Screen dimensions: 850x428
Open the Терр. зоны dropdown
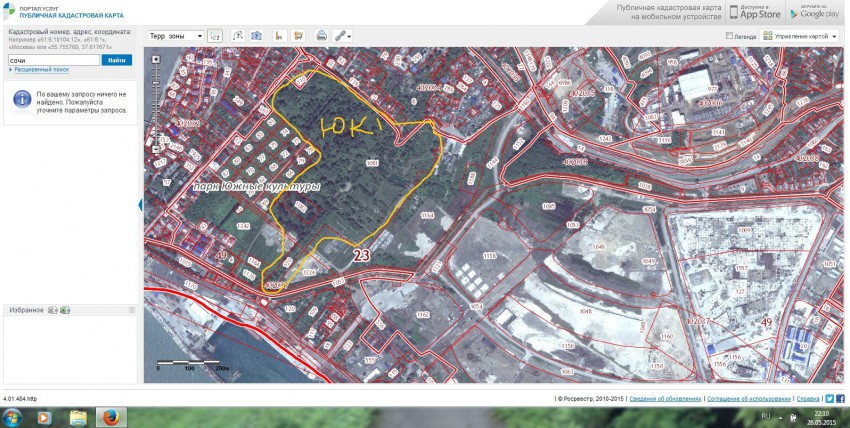175,36
